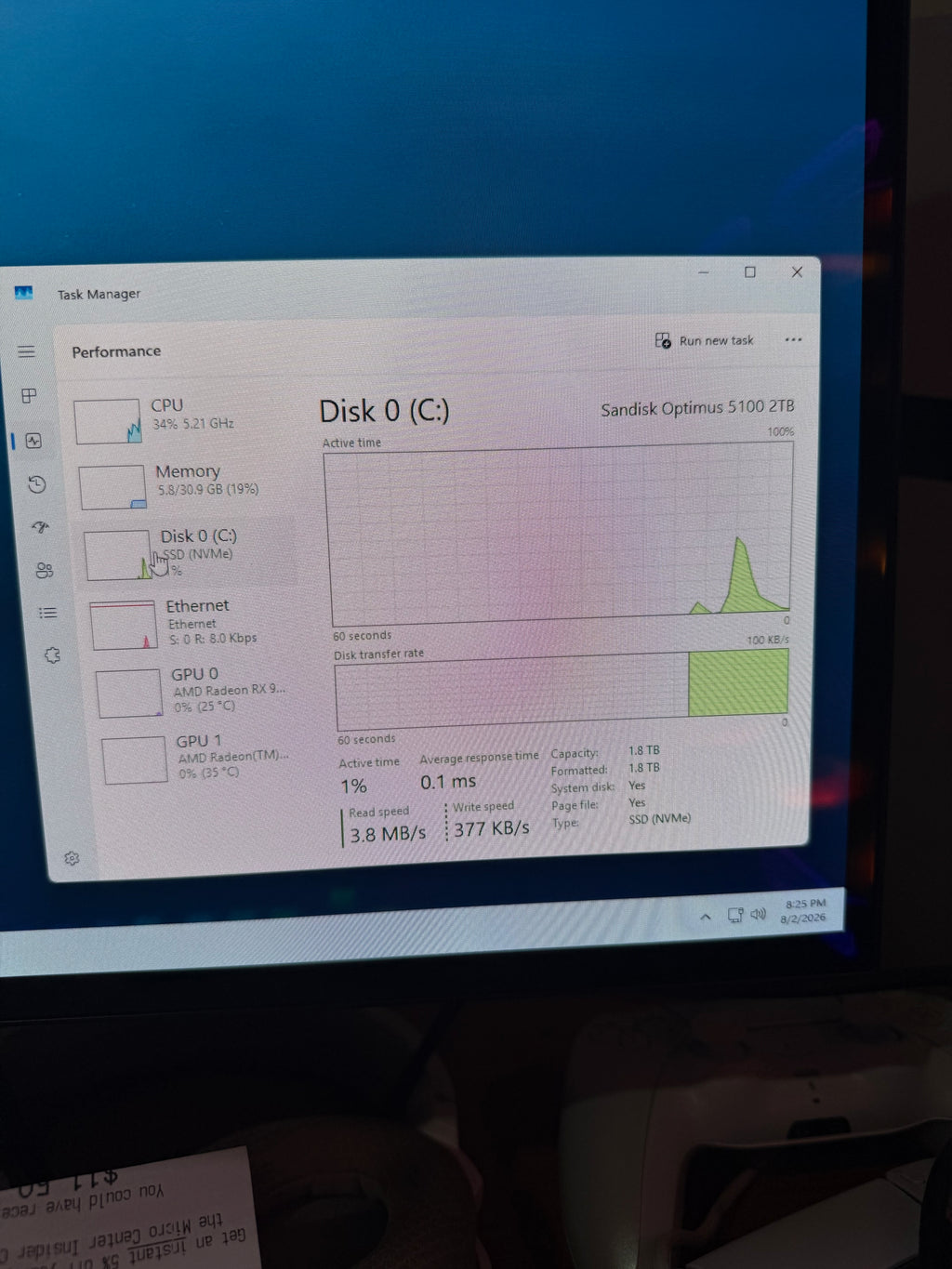952x1269 pixels.
Task: Close the Task Manager window
Action: (x=797, y=271)
